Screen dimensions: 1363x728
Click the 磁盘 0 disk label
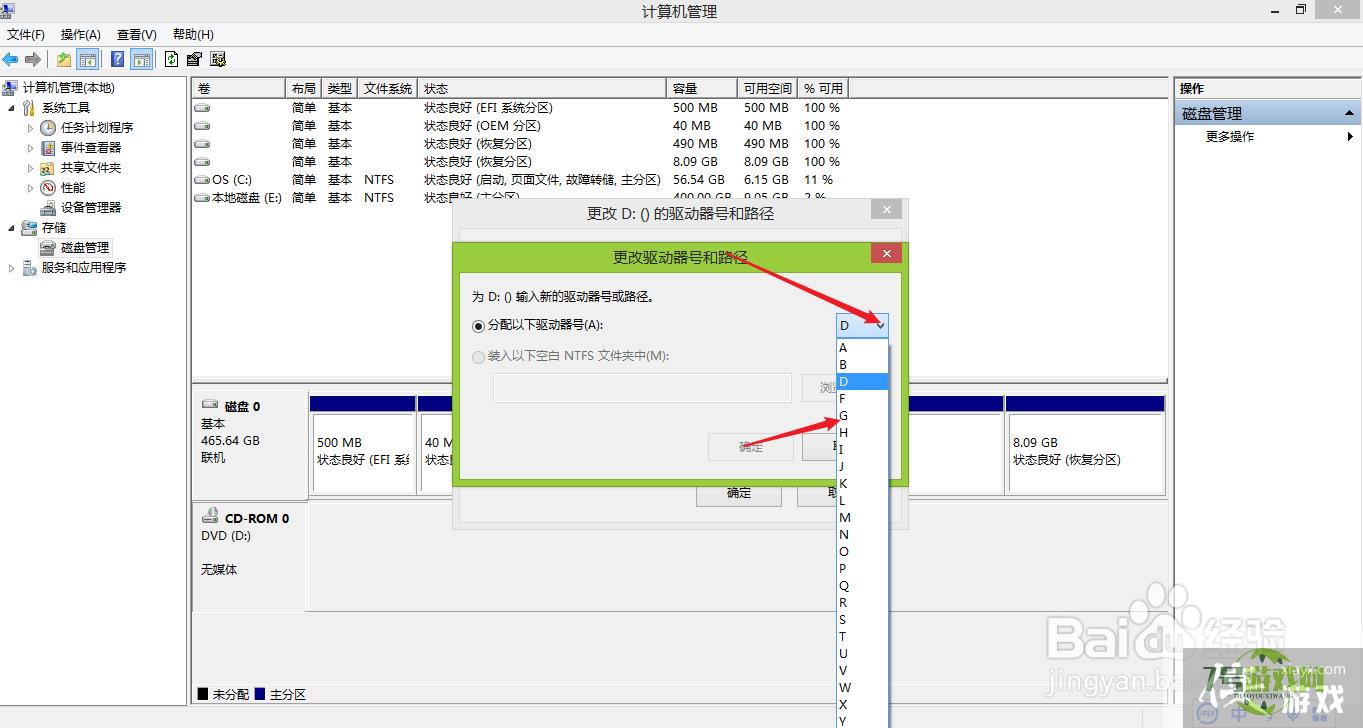point(242,406)
